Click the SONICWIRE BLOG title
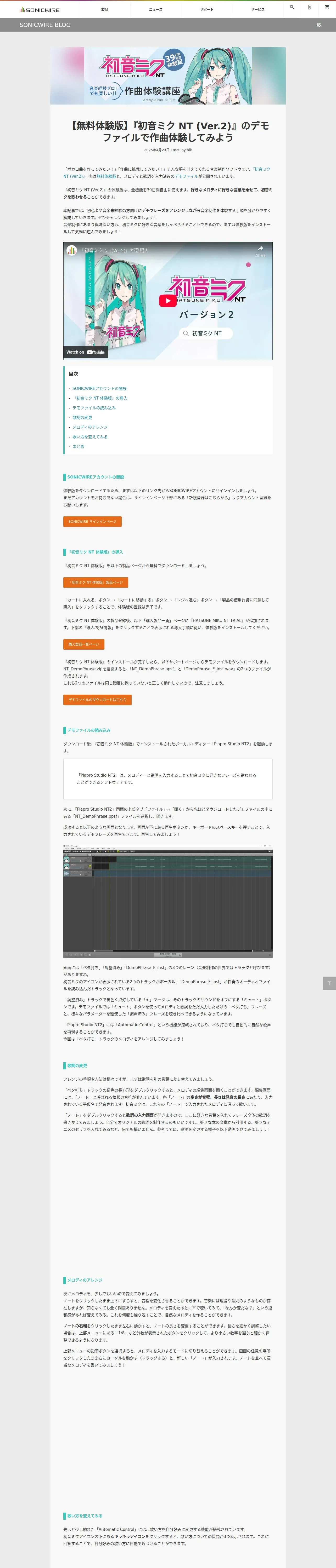The width and height of the screenshot is (336, 1568). 45,25
